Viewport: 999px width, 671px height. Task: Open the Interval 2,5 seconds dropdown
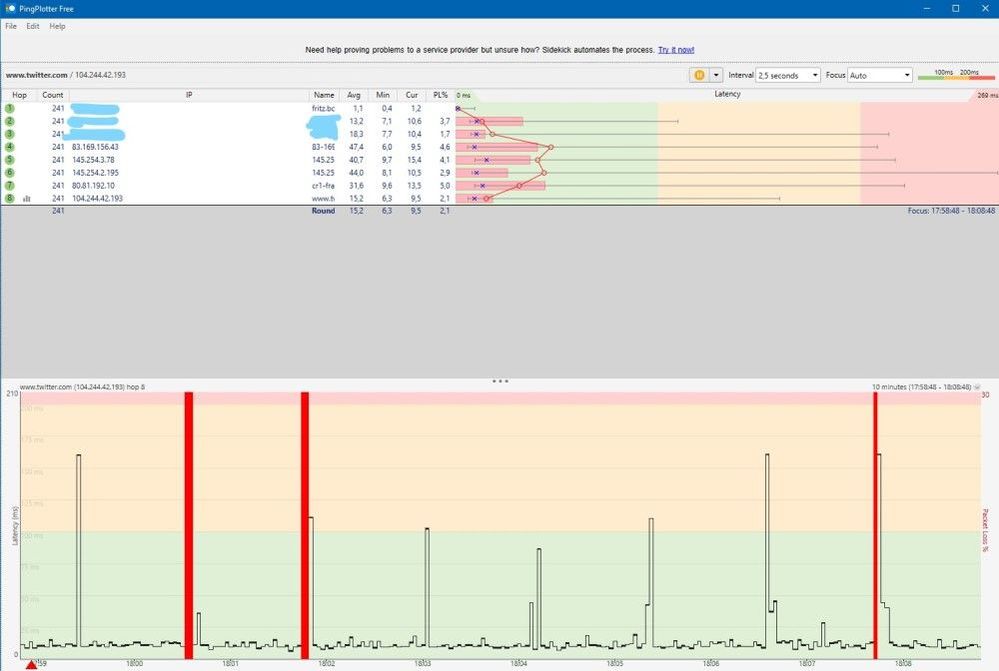(x=788, y=75)
